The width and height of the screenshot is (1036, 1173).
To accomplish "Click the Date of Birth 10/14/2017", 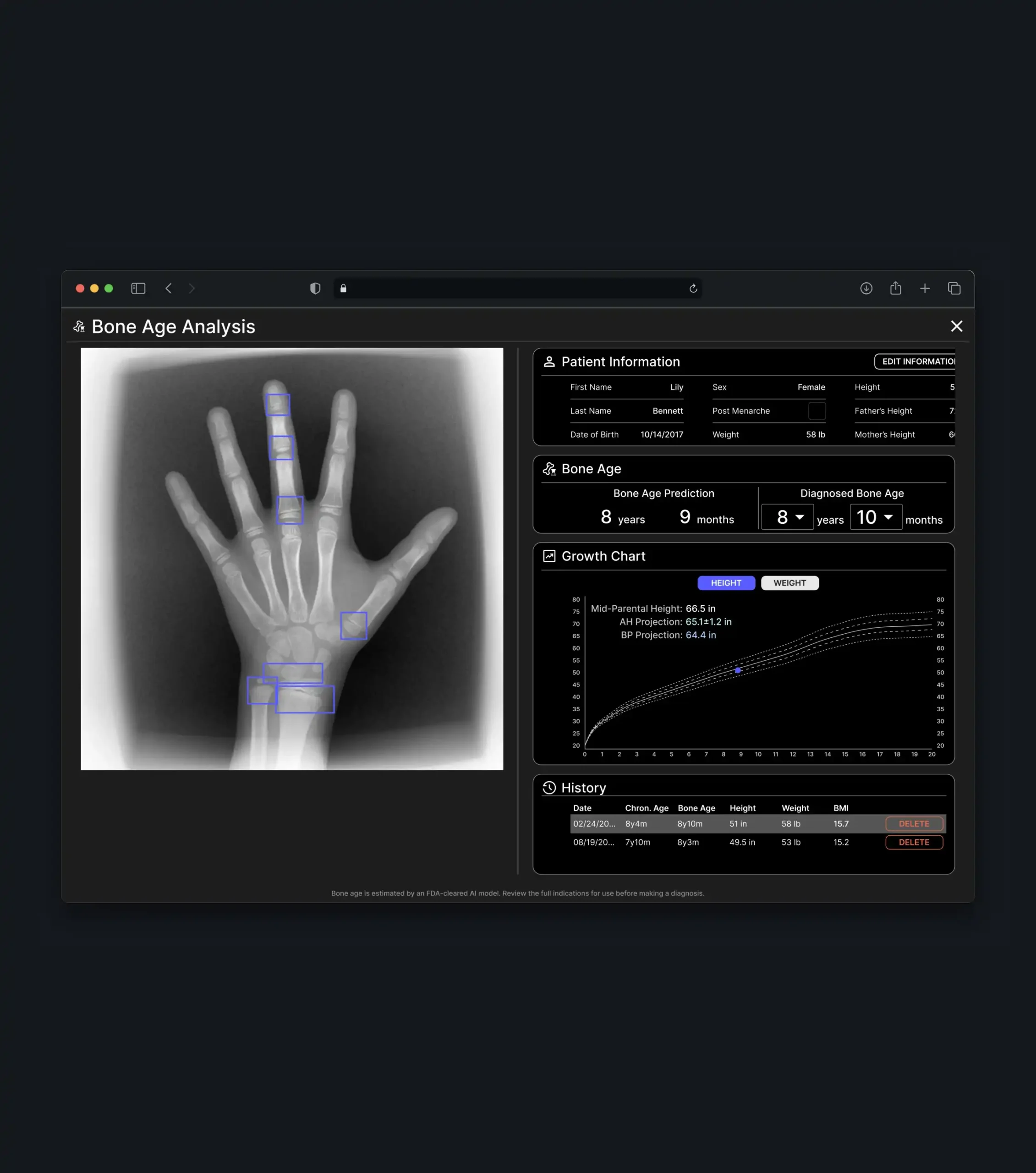I will (x=662, y=434).
